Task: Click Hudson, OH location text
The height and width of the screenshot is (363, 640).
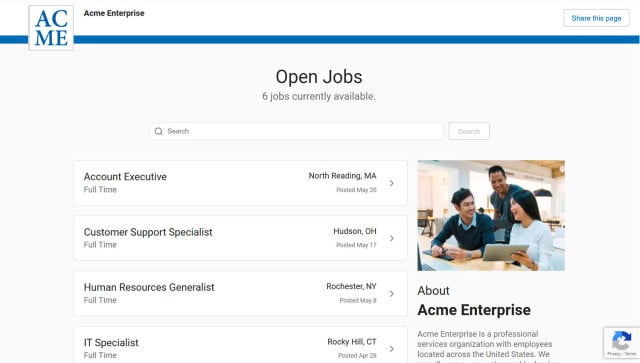Action: (x=355, y=231)
